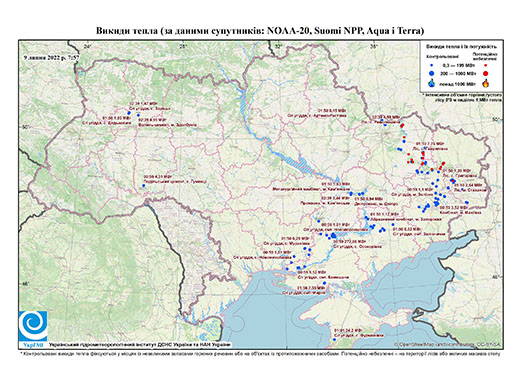
Task: Click the orange flame legend icon
Action: point(486,83)
